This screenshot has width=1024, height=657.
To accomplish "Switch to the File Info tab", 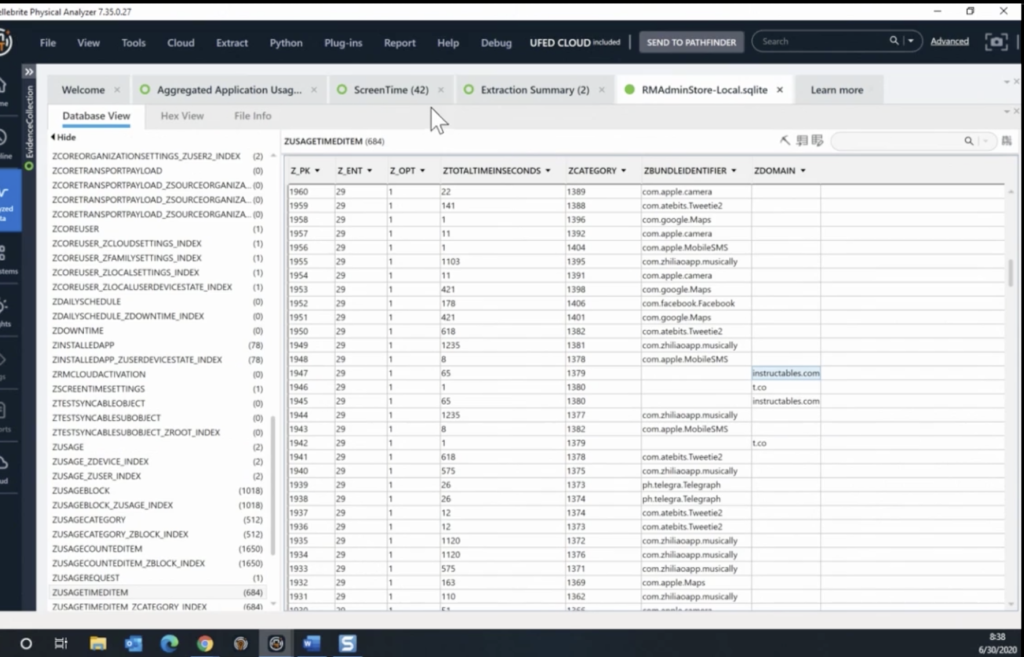I will click(x=253, y=116).
